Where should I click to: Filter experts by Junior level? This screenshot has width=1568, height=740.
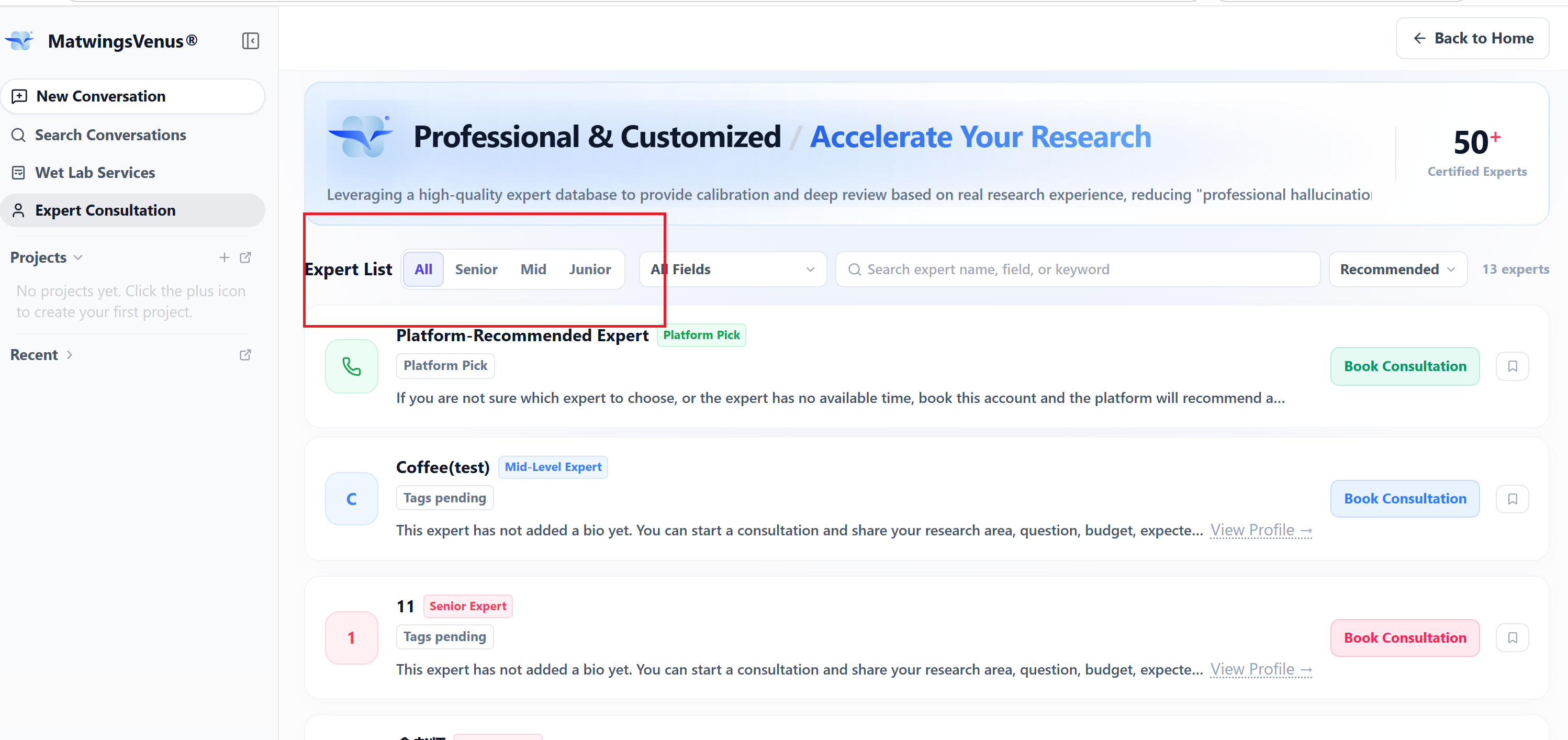coord(590,269)
